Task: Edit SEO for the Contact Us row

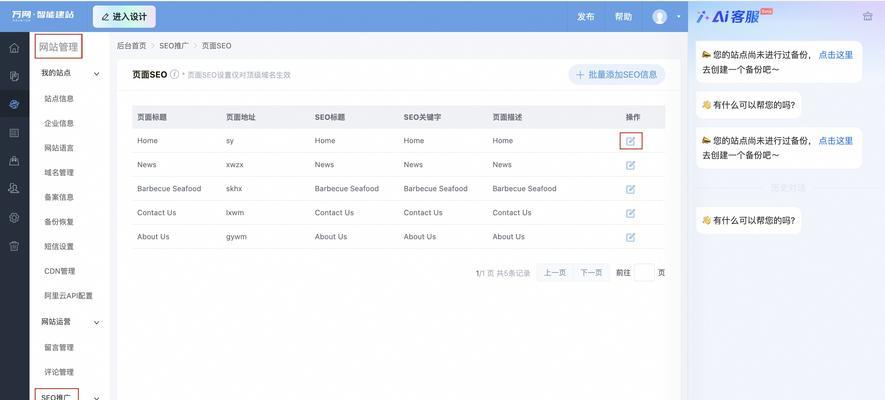Action: click(x=630, y=213)
